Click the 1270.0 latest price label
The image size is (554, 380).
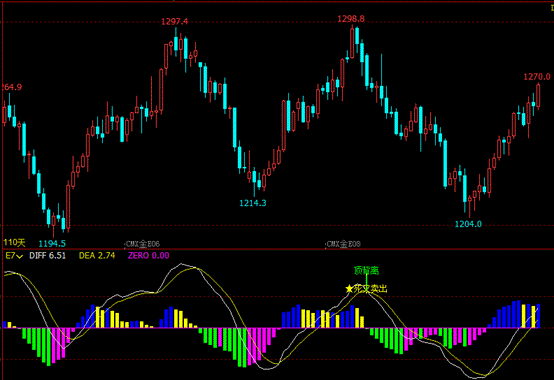click(x=537, y=77)
